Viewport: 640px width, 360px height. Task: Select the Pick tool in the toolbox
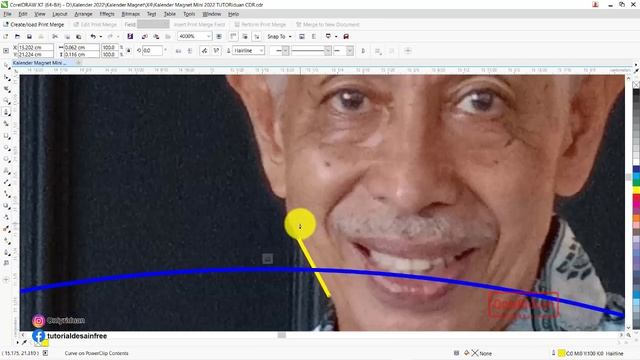[x=7, y=65]
